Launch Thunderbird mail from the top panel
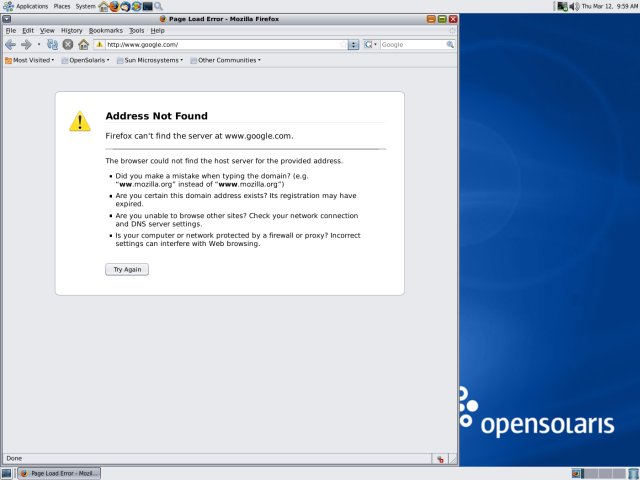The height and width of the screenshot is (480, 640). (x=126, y=7)
